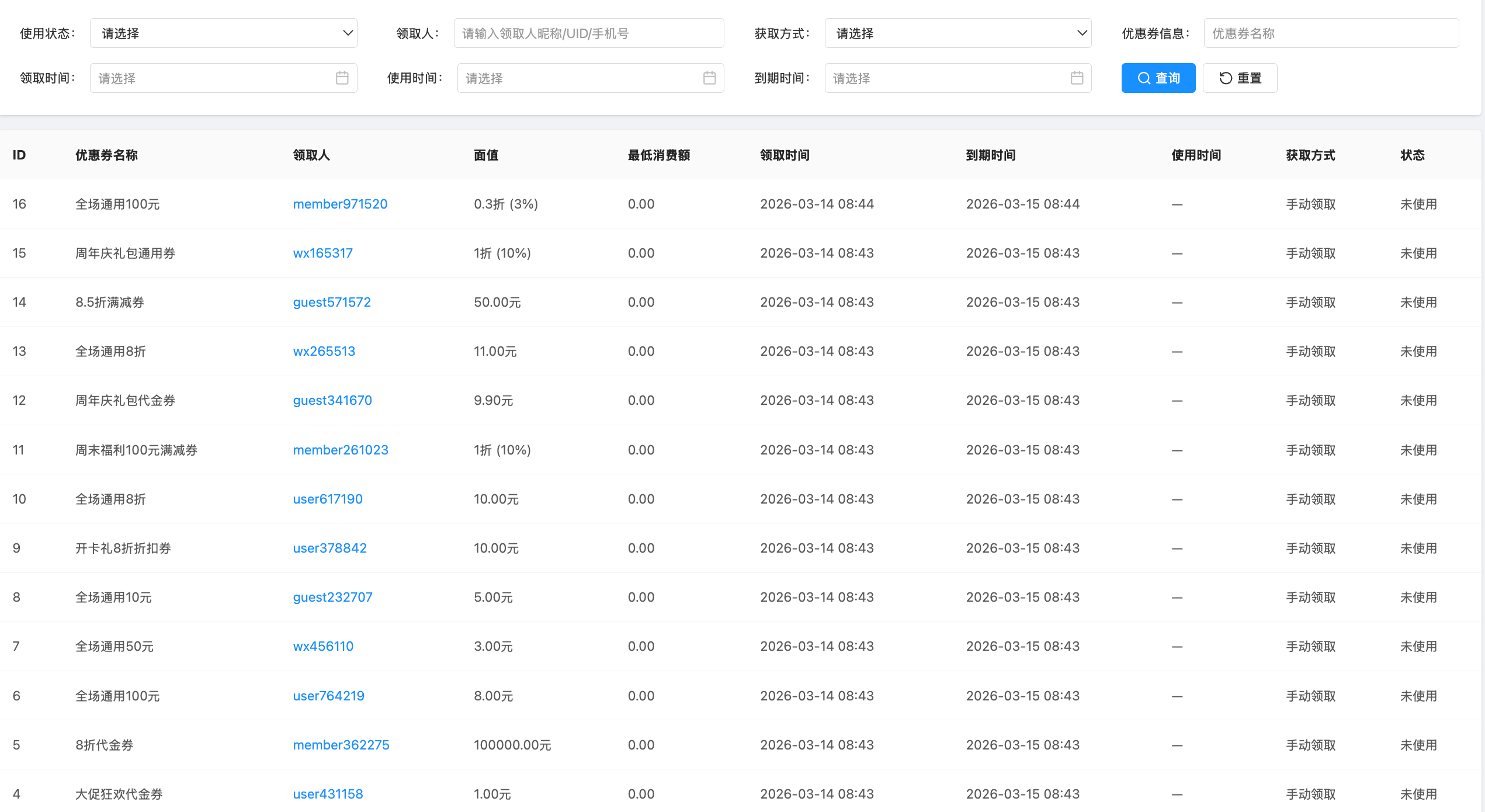This screenshot has height=812, width=1485.
Task: Open user764219 user link
Action: pyautogui.click(x=328, y=696)
